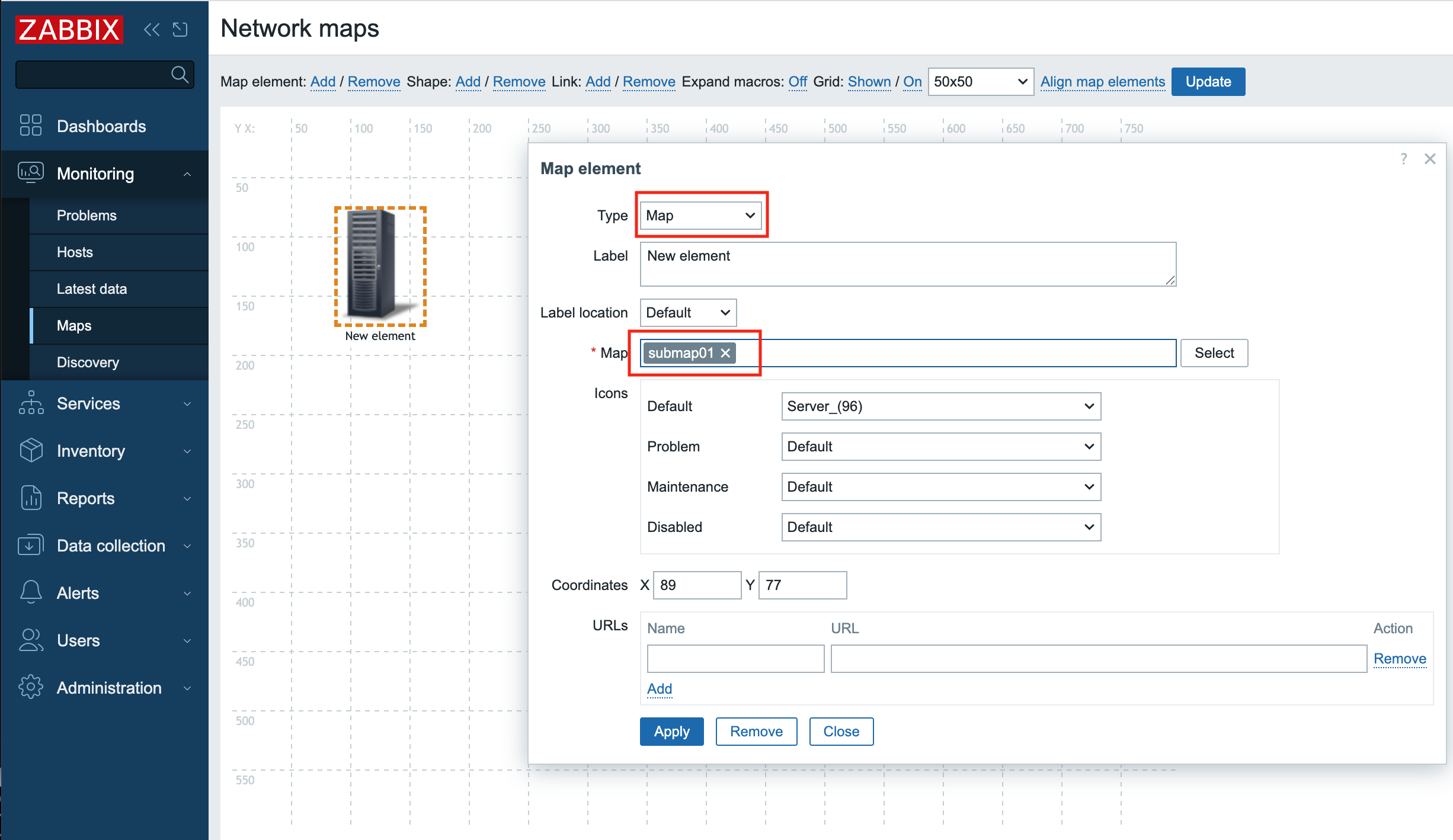Open the Hosts menu item
This screenshot has width=1453, height=840.
point(119,252)
